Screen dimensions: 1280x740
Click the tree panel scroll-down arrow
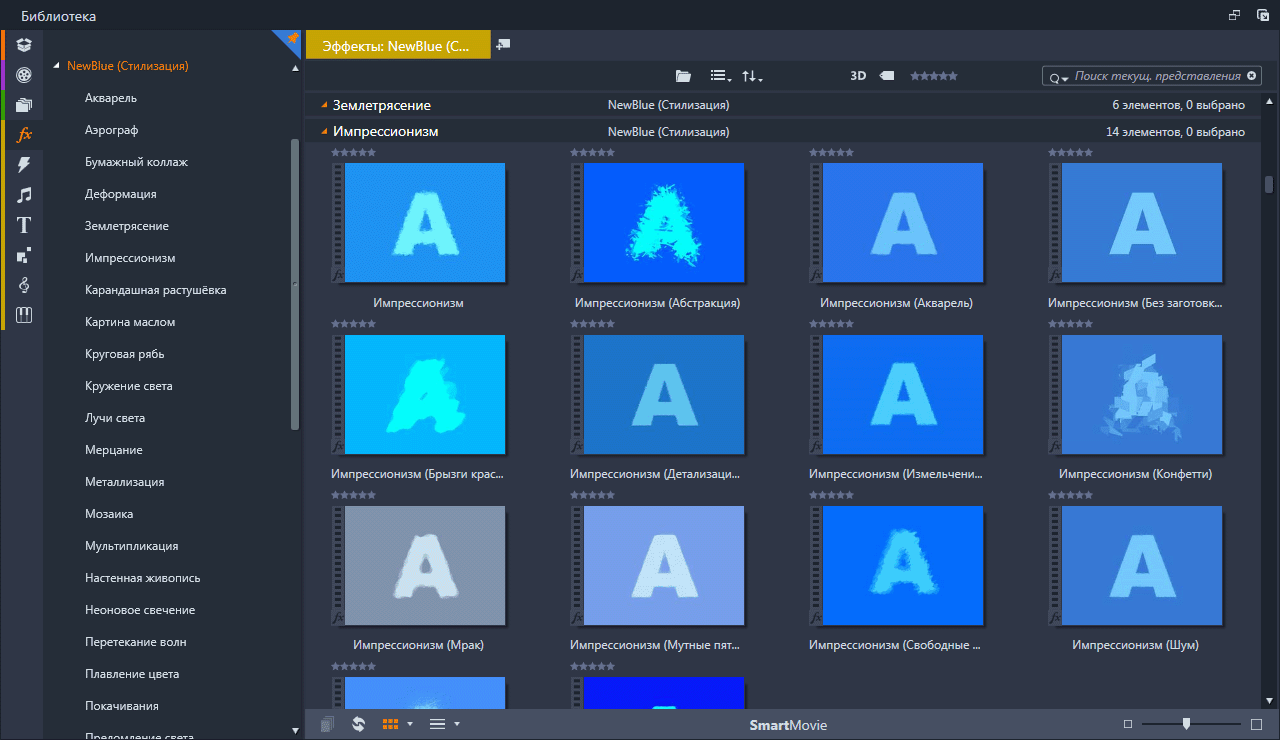point(295,731)
